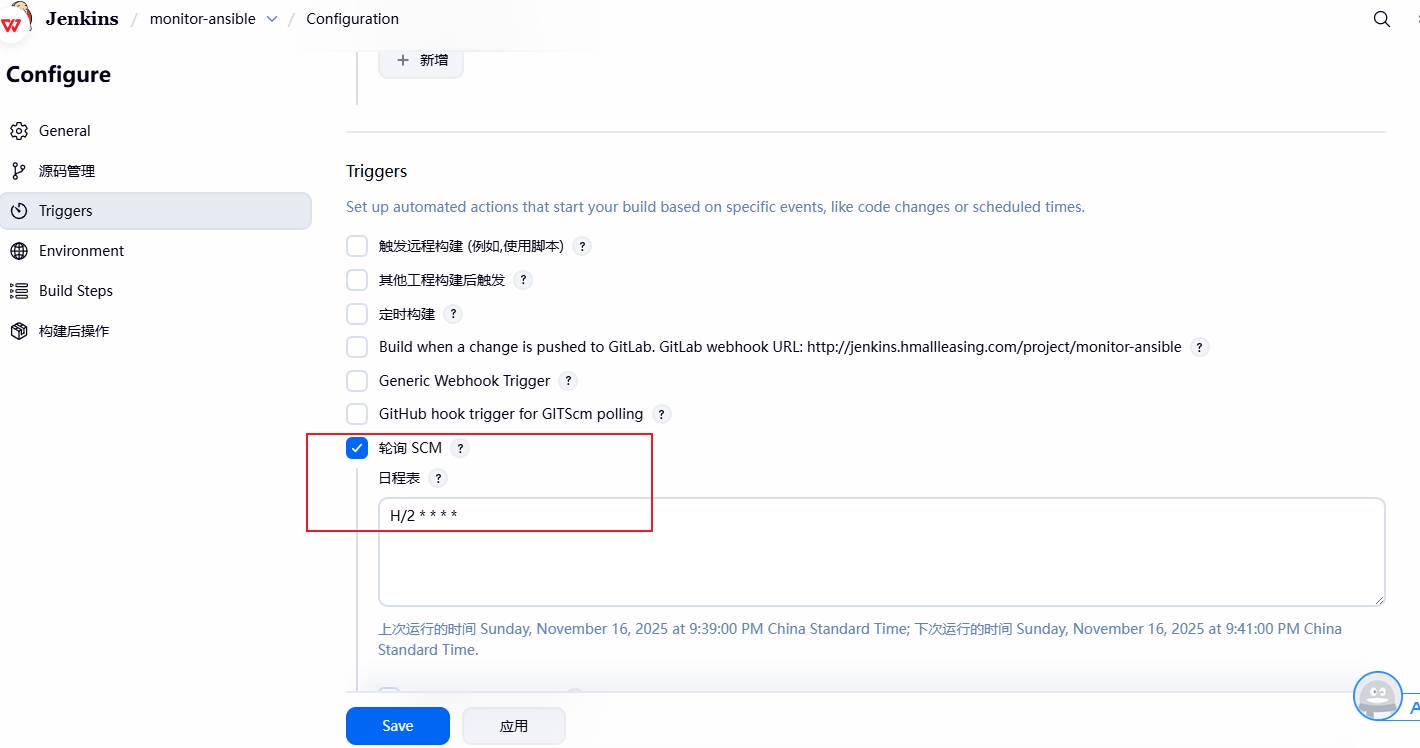Expand the monitor-ansible breadcrumb dropdown arrow
The image size is (1420, 748).
click(x=271, y=19)
